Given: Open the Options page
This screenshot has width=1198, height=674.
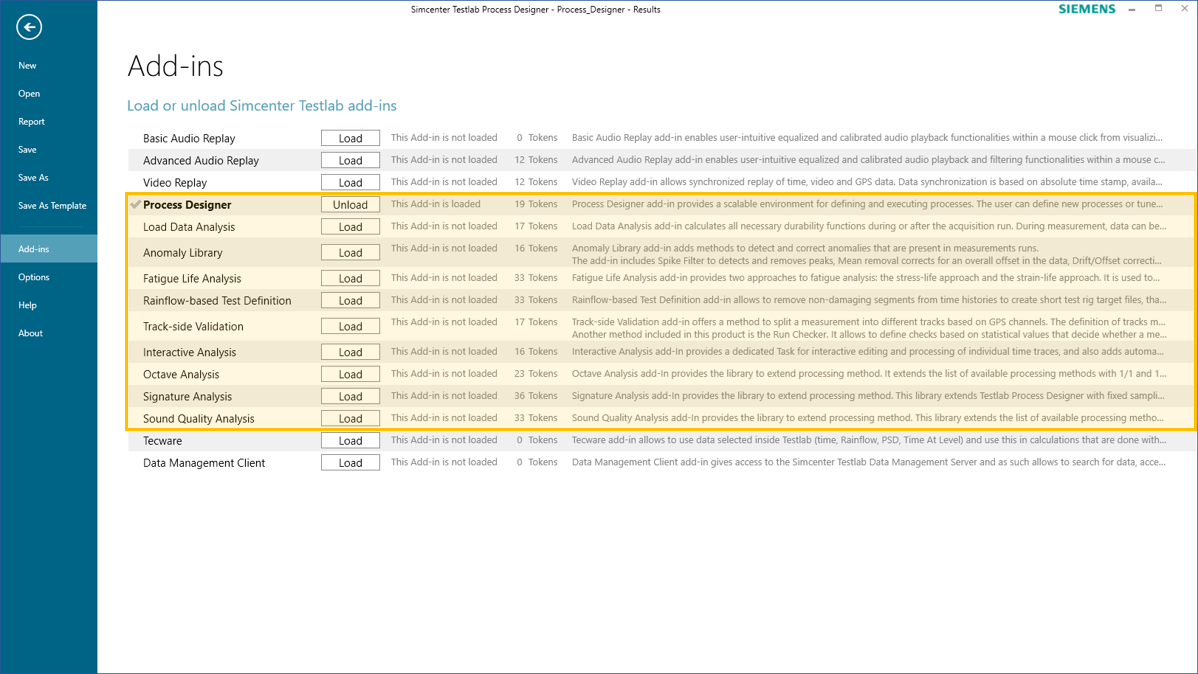Looking at the screenshot, I should pos(33,278).
